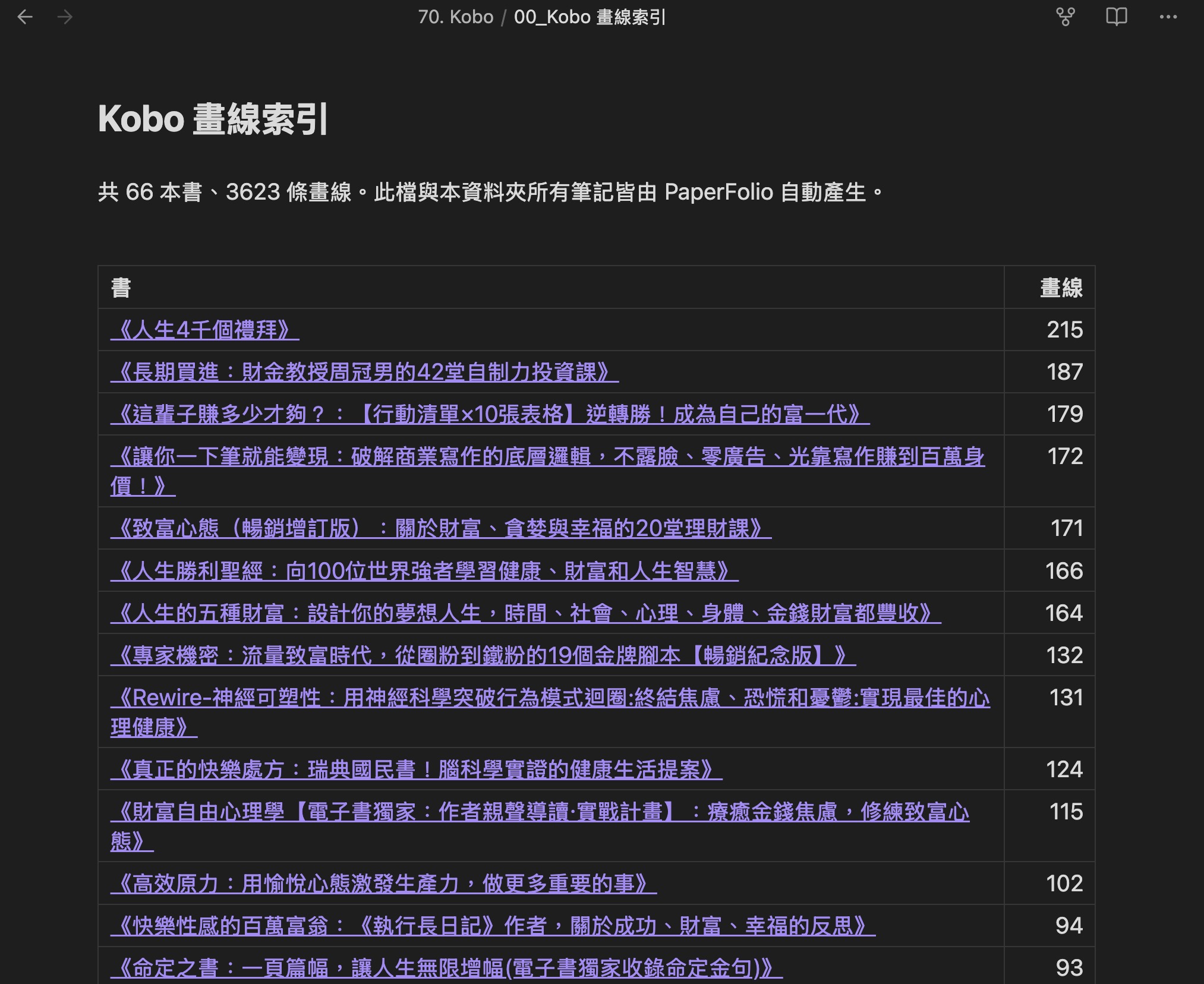Click the '共 66 本書、3623 條畫線' summary paragraph

(491, 192)
